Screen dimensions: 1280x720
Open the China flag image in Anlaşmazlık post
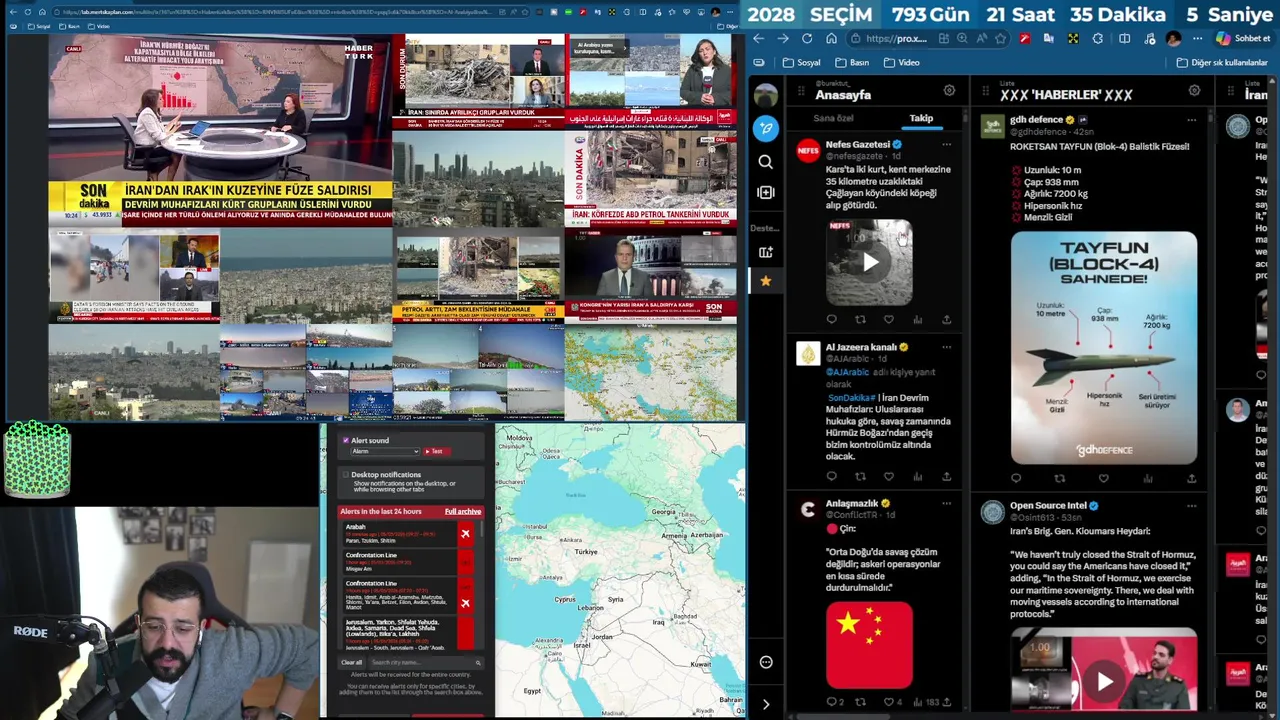tap(869, 645)
